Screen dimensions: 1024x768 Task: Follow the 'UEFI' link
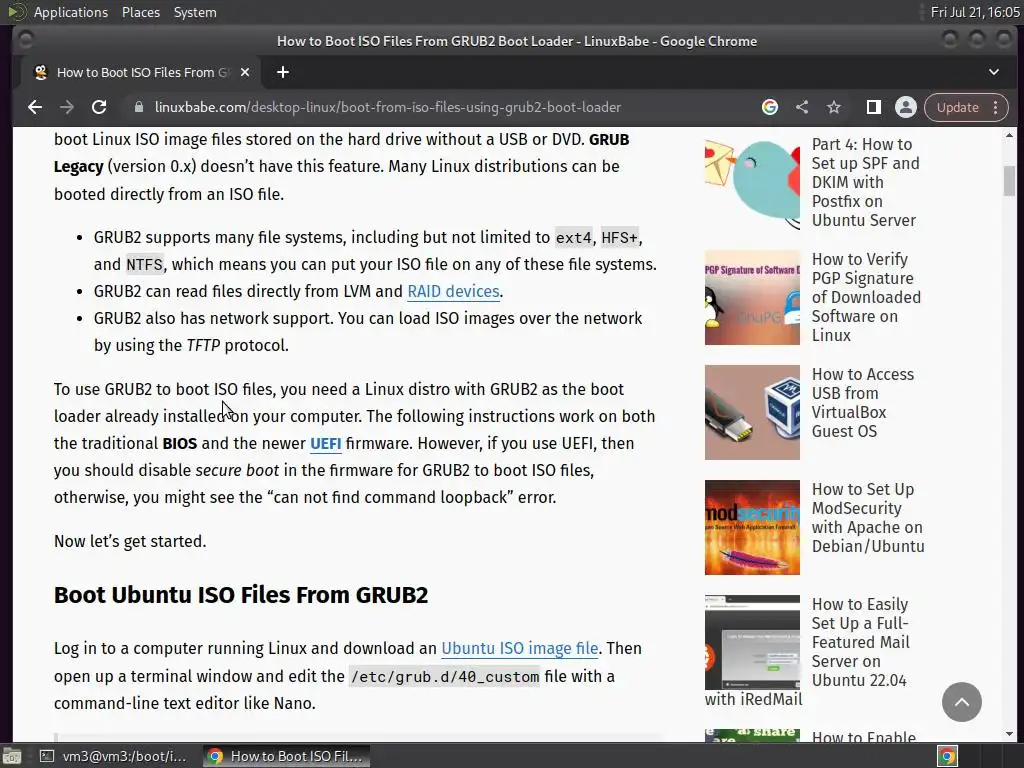tap(325, 443)
